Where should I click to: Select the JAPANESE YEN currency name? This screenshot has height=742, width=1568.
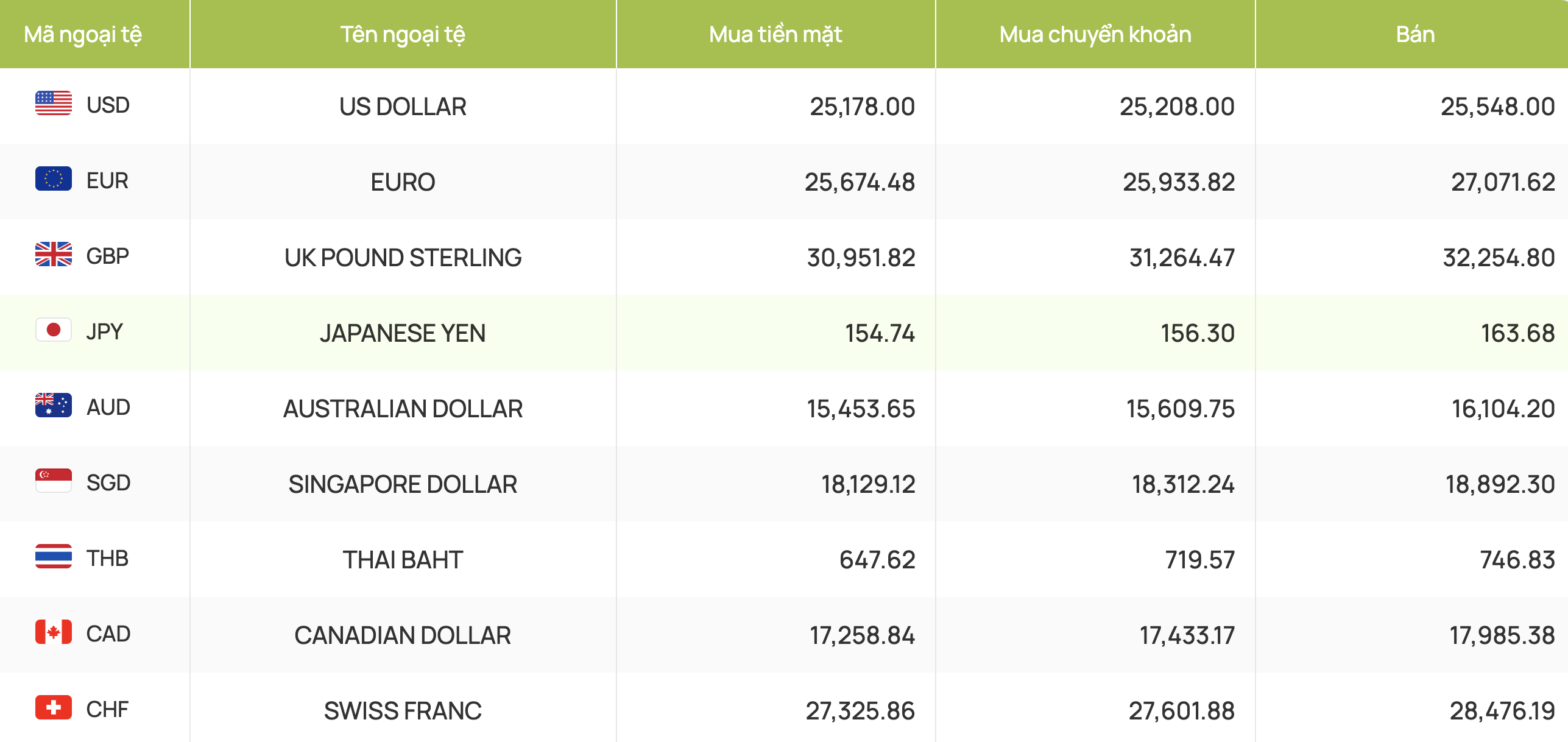(x=403, y=333)
